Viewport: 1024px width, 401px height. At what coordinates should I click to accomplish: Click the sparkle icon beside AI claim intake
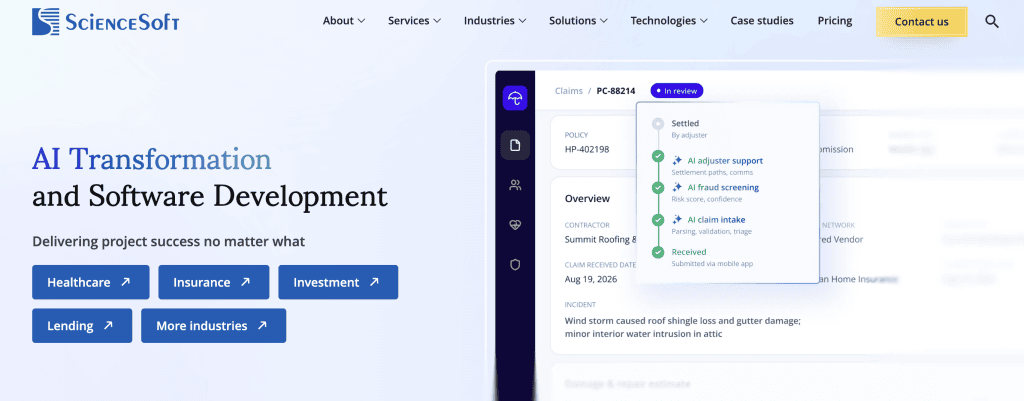tap(677, 219)
